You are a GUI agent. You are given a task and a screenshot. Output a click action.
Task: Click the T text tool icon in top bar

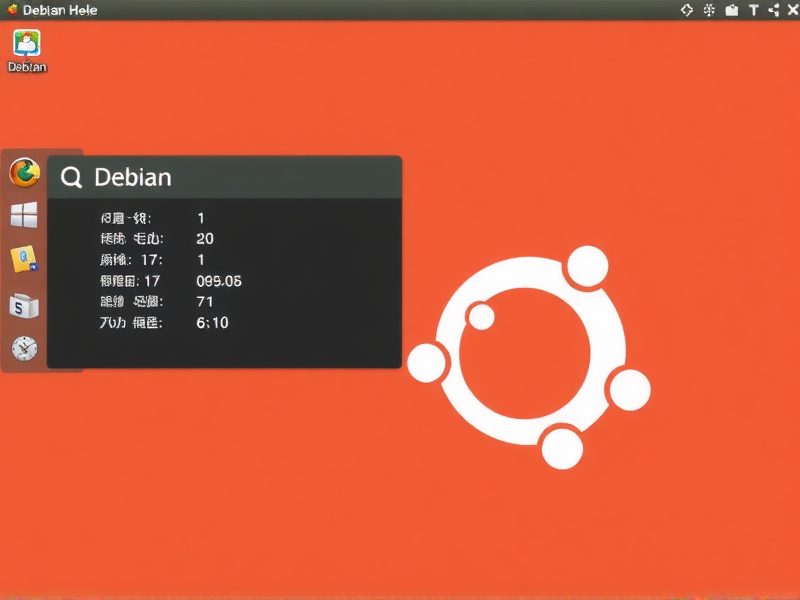752,10
